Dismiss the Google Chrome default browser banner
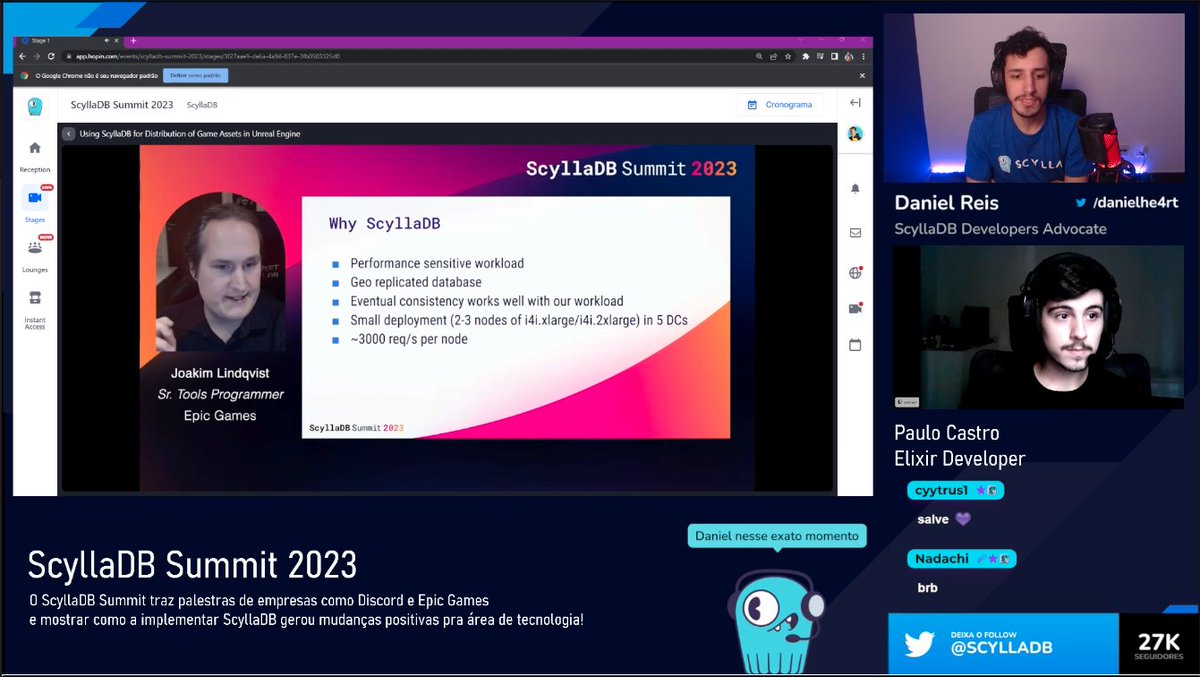This screenshot has height=677, width=1200. pos(862,74)
